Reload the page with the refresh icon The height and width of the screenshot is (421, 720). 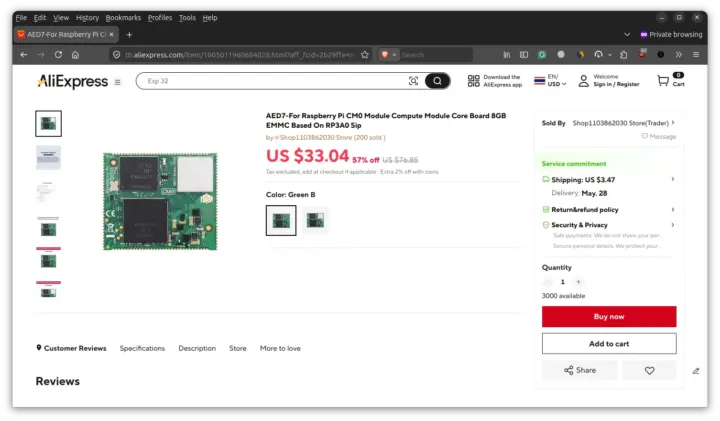58,55
